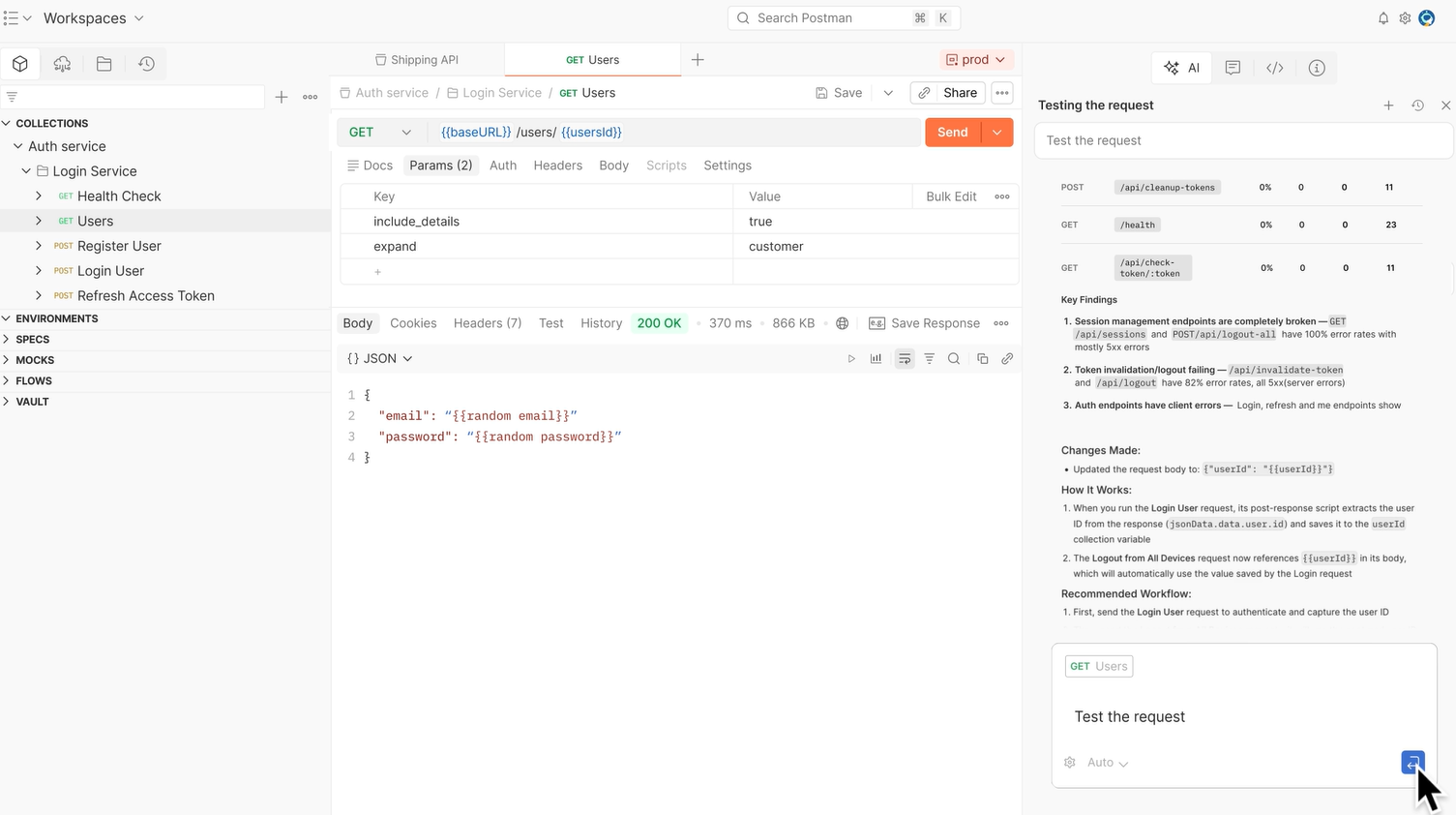Image resolution: width=1456 pixels, height=815 pixels.
Task: Open the HTTP method GET dropdown
Action: [380, 133]
